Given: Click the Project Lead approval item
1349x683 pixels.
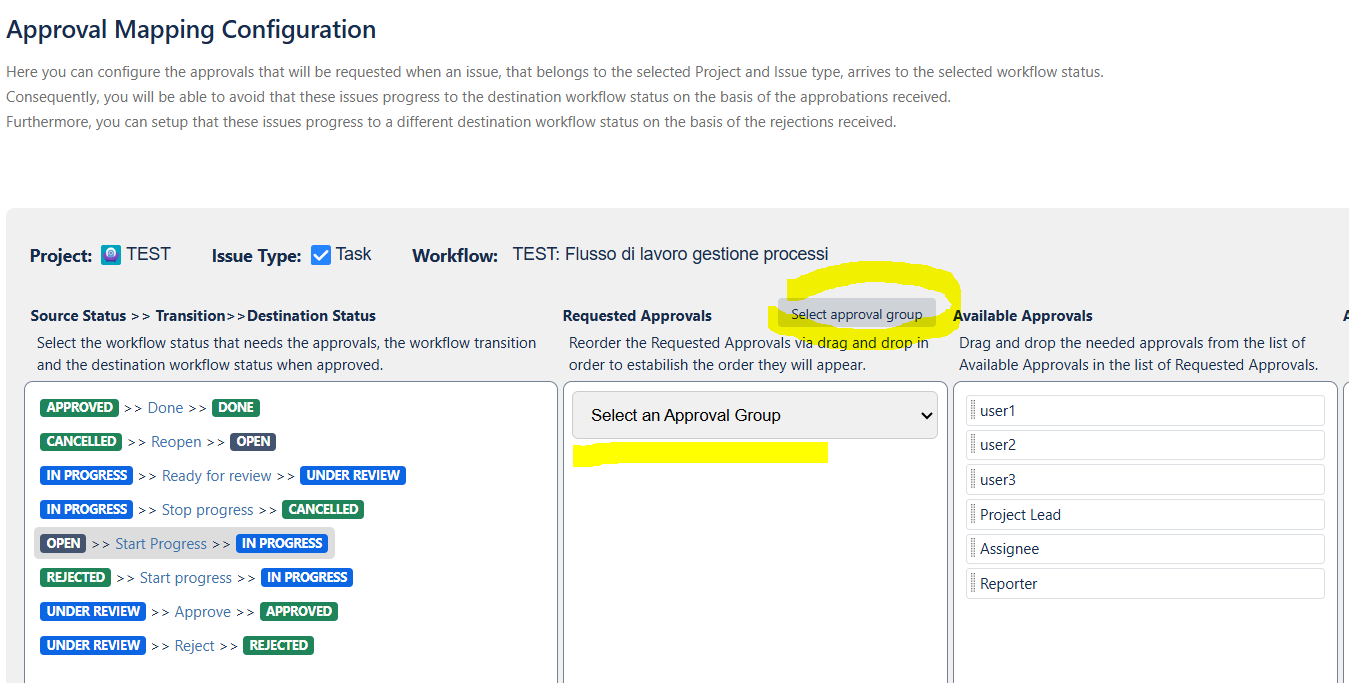Looking at the screenshot, I should 1145,515.
